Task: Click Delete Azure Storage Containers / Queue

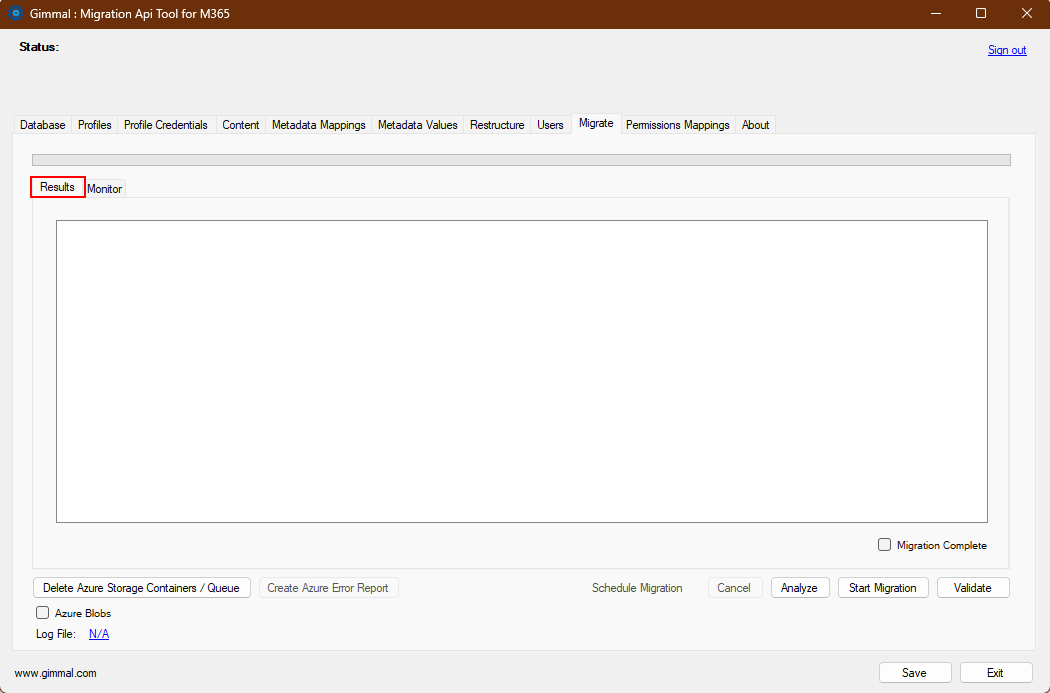Action: [x=141, y=587]
